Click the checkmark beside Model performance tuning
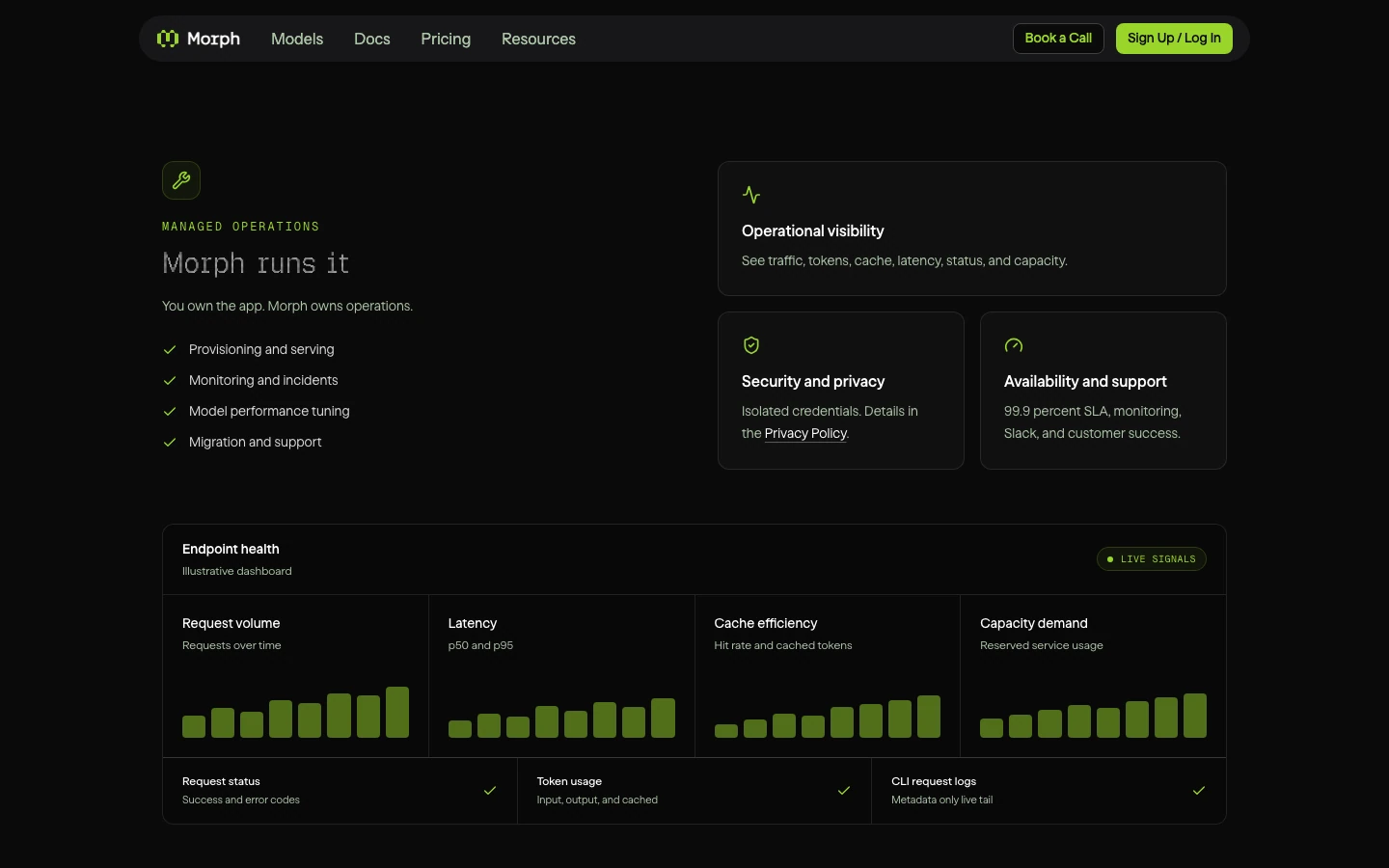1389x868 pixels. point(170,412)
